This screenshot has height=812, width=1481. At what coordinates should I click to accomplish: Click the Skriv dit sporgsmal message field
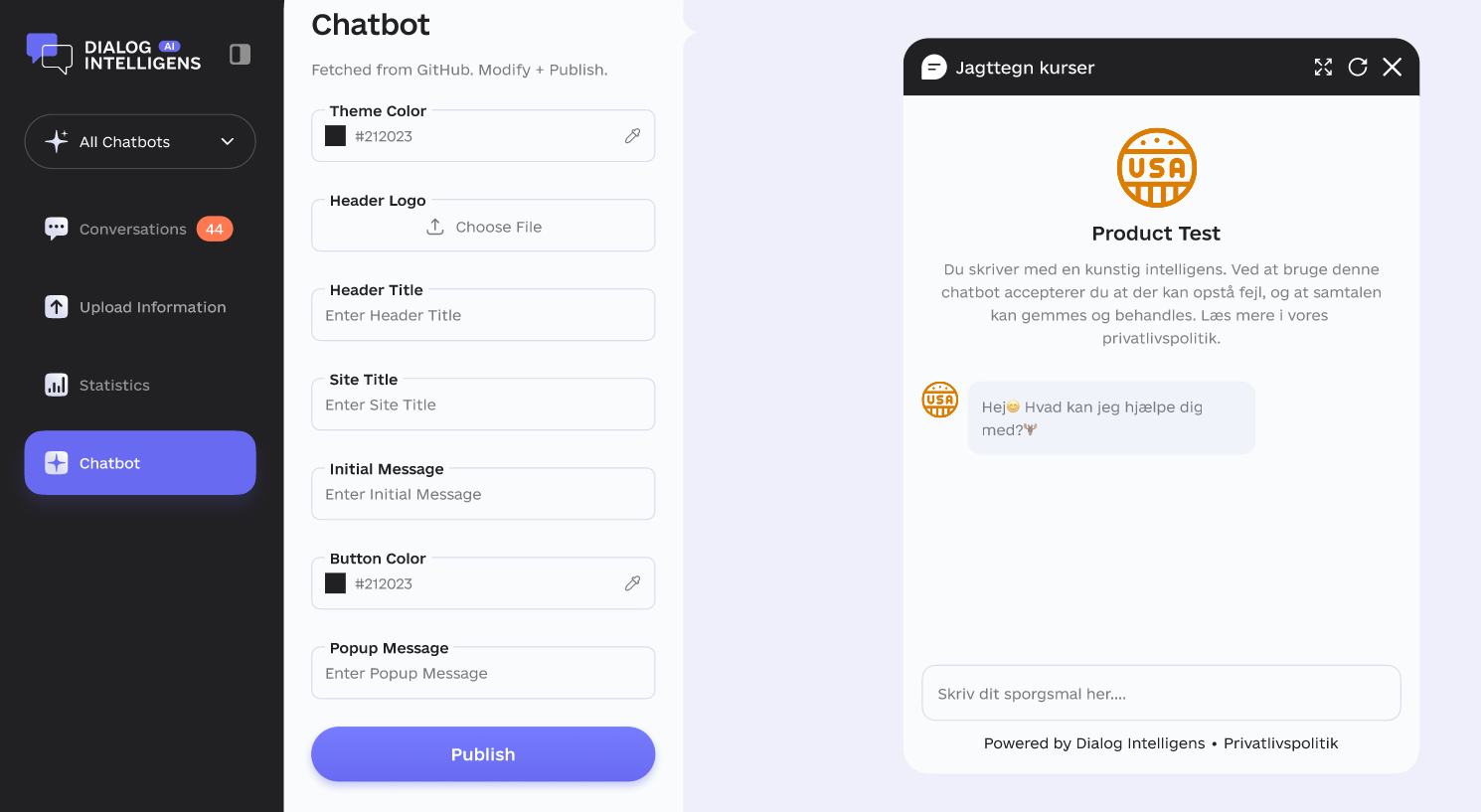pos(1160,693)
